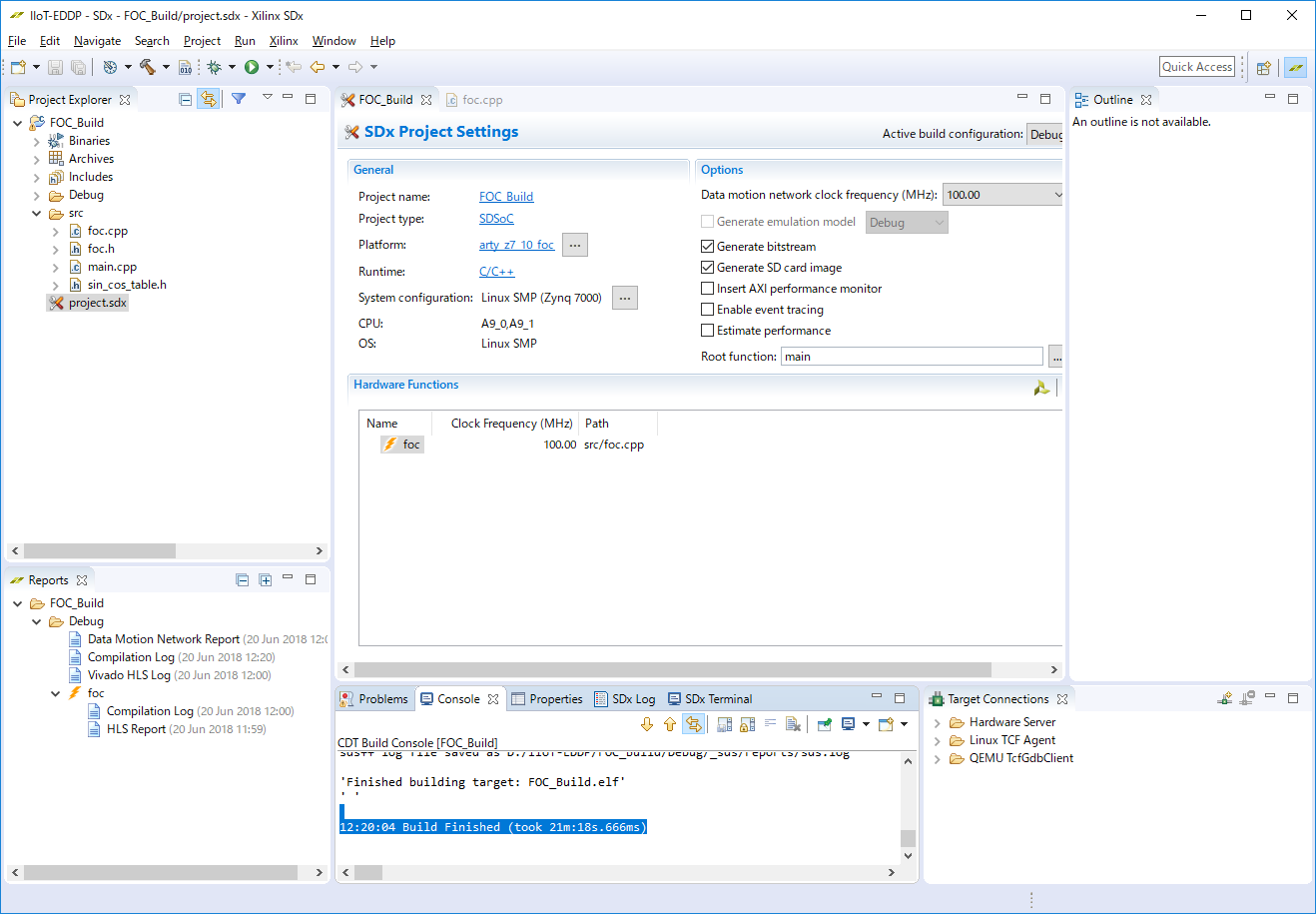Click new target connection icon
Viewport: 1316px width, 914px height.
point(1224,699)
